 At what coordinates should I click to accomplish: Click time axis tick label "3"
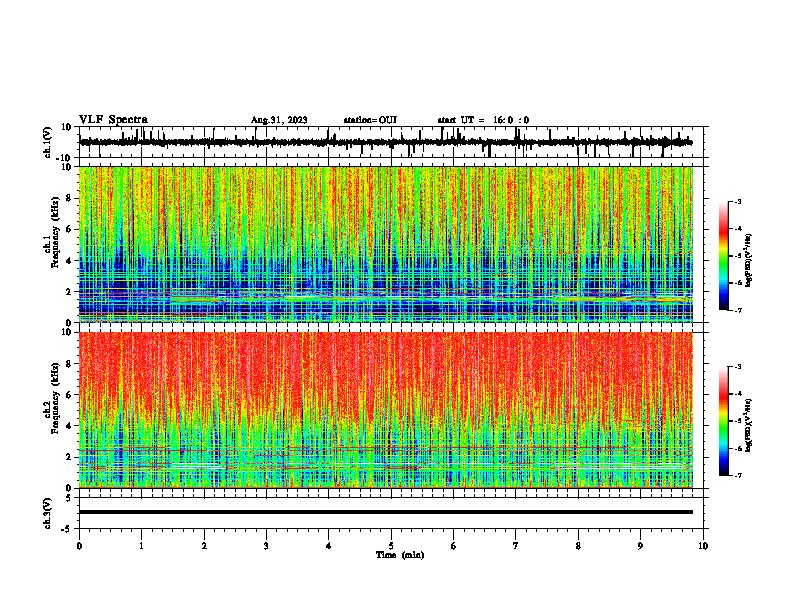[x=266, y=546]
